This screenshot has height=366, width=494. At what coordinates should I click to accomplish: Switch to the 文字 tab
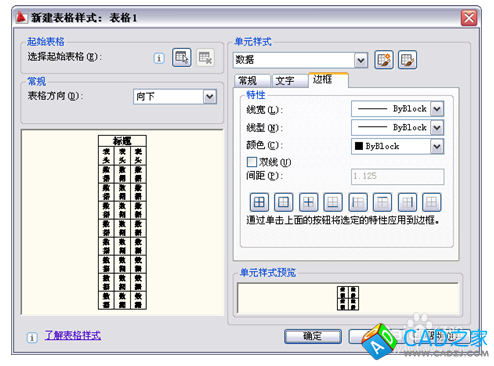[x=290, y=81]
